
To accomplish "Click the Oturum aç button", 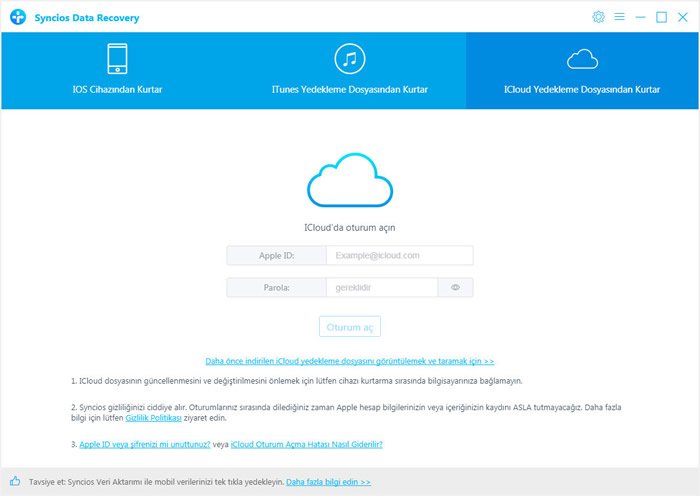I will (x=350, y=327).
